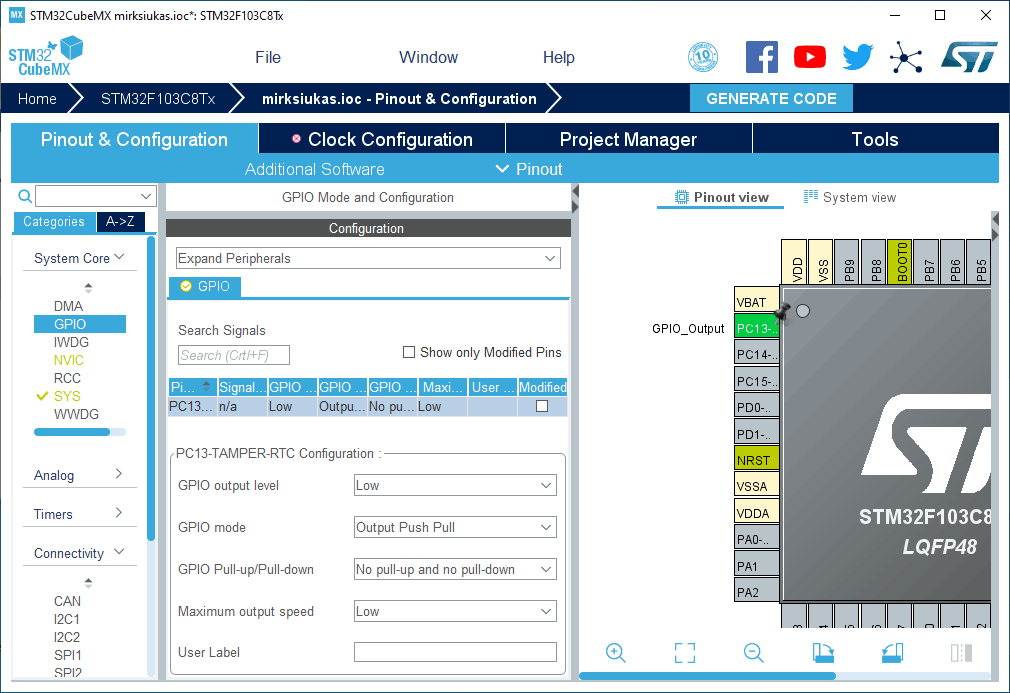The height and width of the screenshot is (693, 1010).
Task: Switch to Clock Configuration tab
Action: click(382, 139)
